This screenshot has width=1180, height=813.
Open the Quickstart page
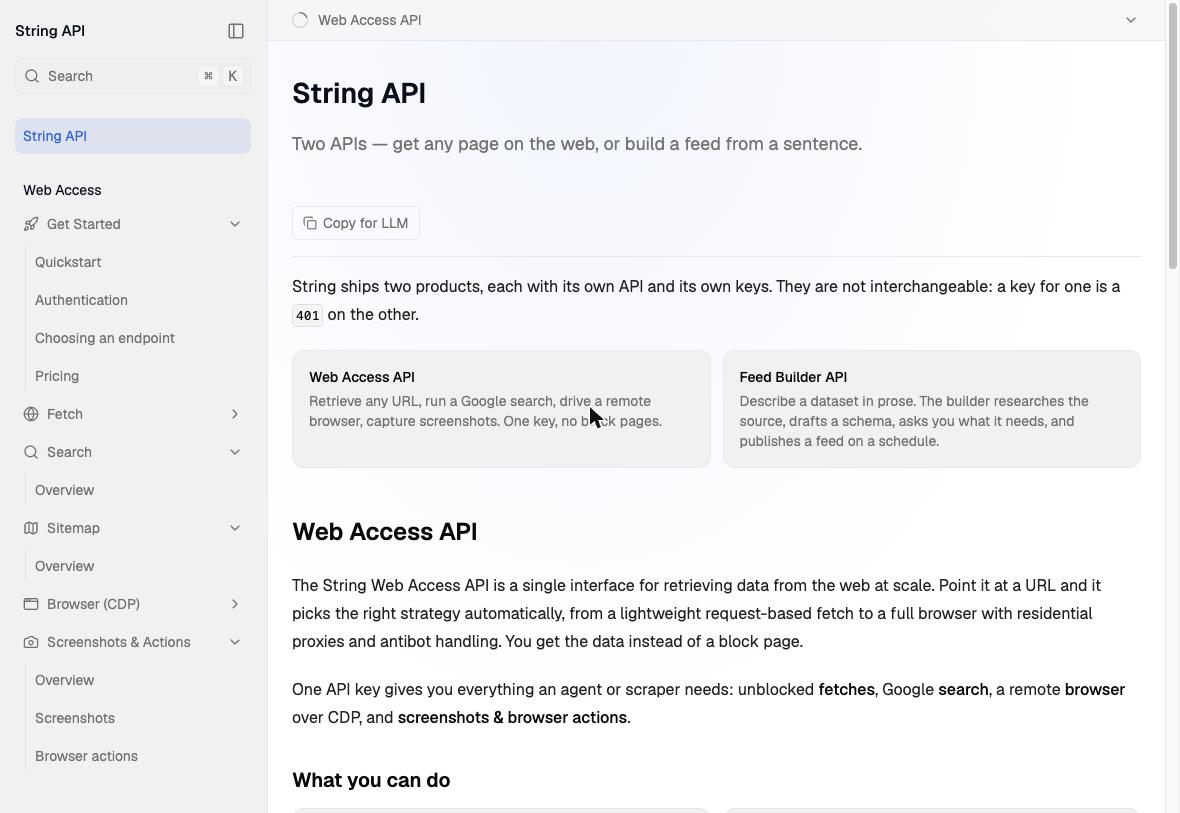click(68, 262)
